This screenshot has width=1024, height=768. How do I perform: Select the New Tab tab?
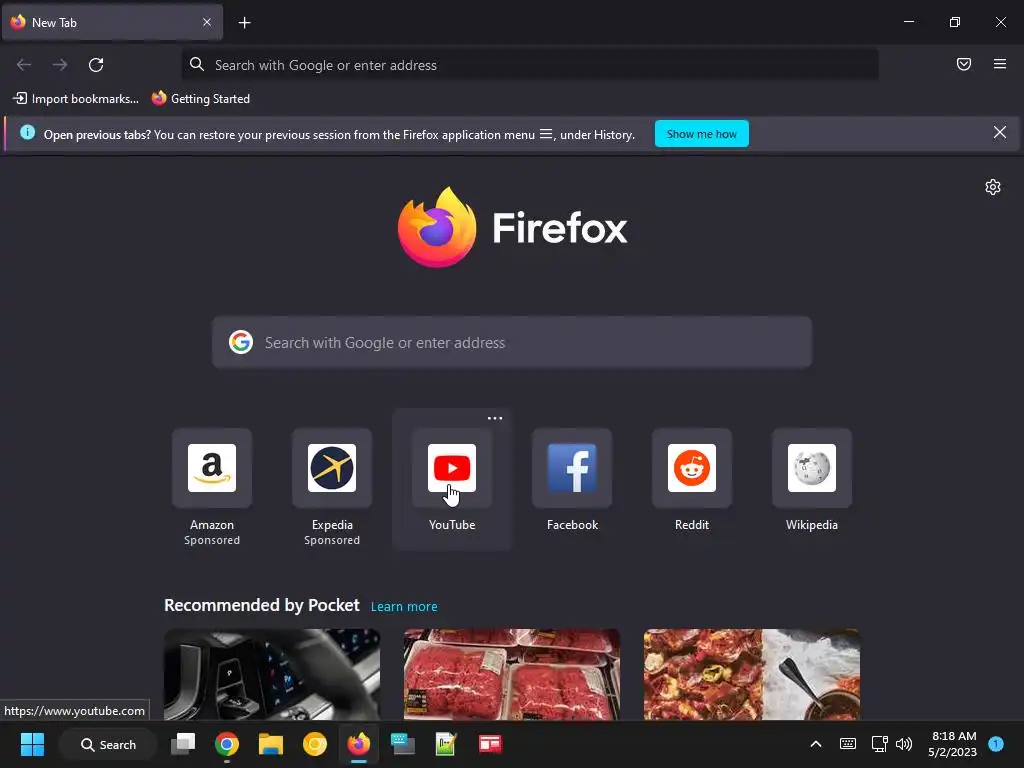[112, 22]
